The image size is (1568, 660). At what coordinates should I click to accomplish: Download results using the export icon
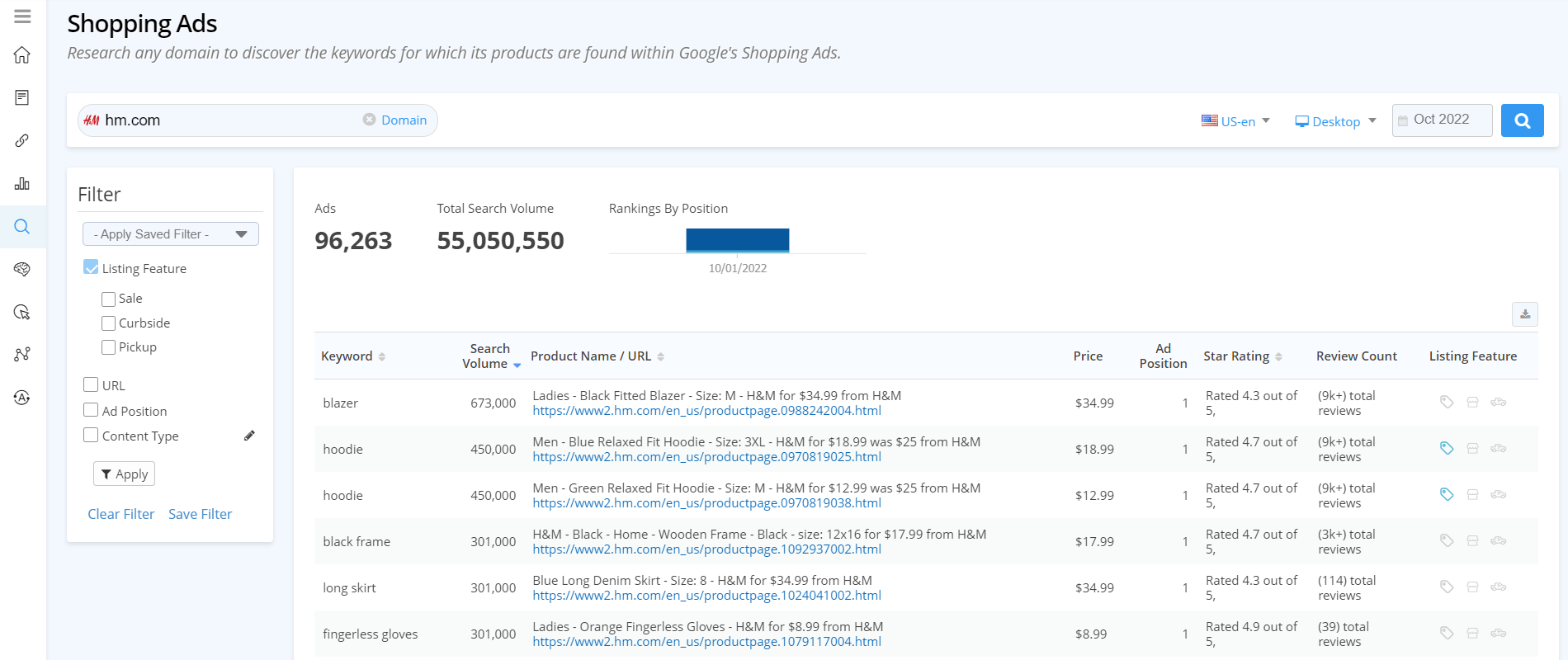coord(1524,314)
